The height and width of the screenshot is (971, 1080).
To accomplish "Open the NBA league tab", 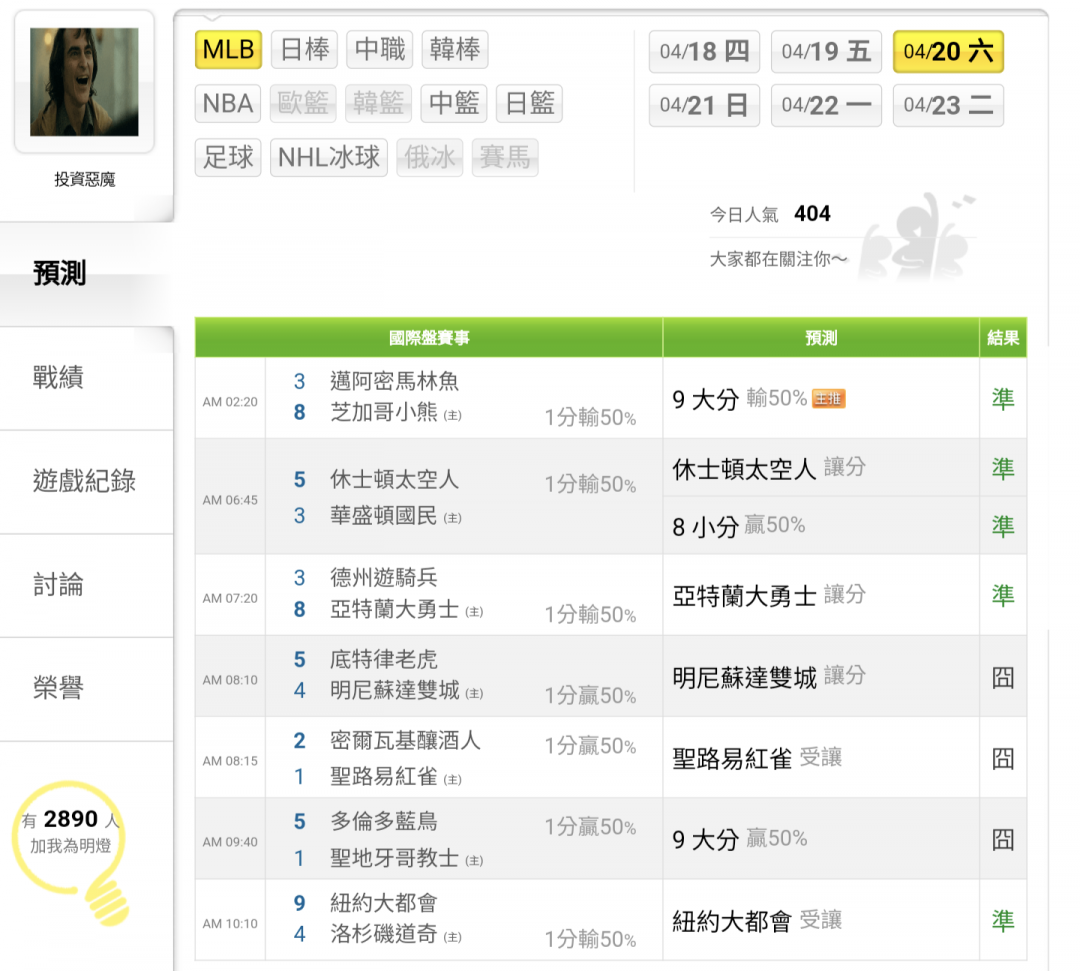I will (x=228, y=103).
